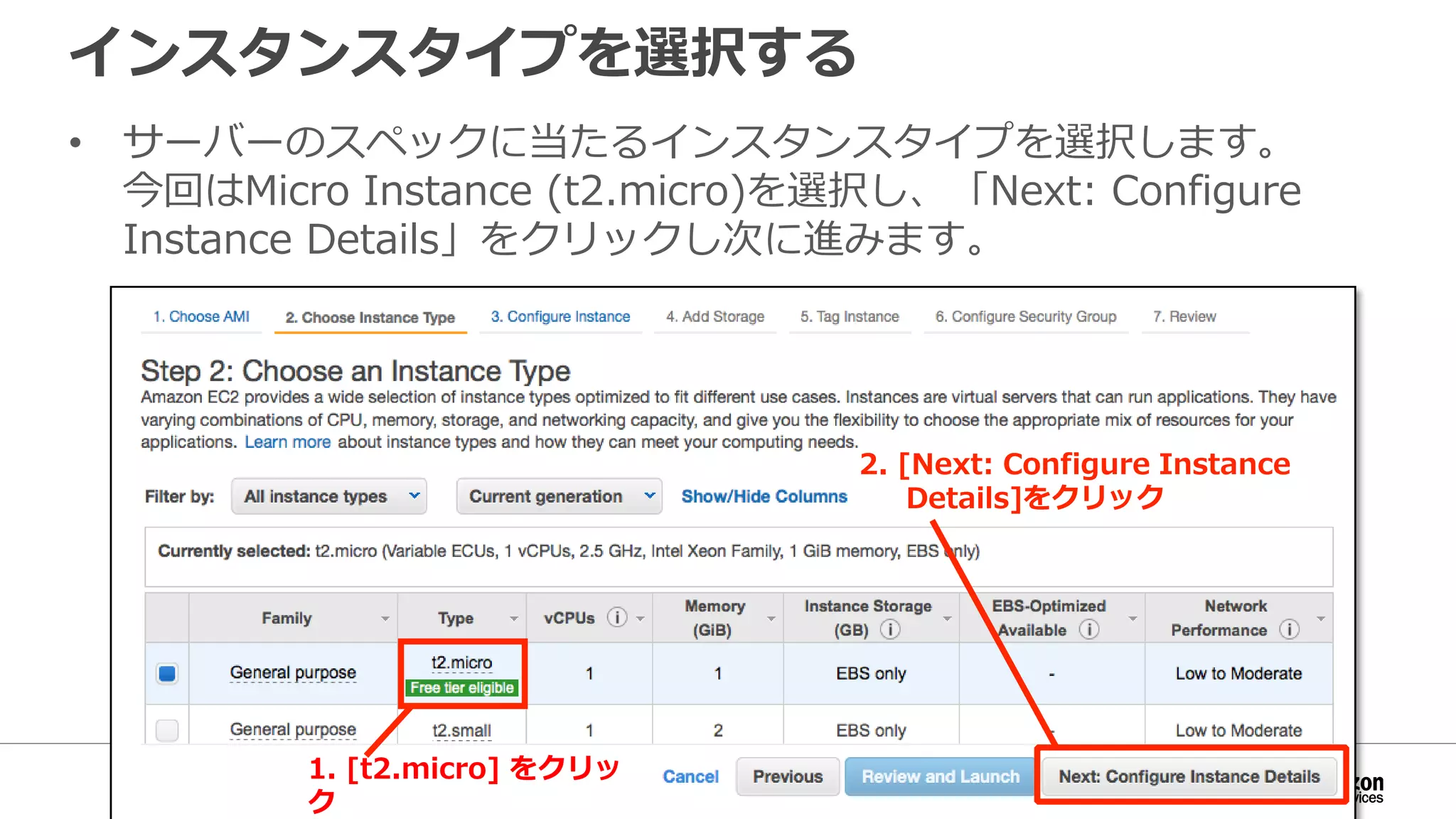This screenshot has height=819, width=1456.
Task: Click the vCPUs info icon
Action: pos(617,617)
